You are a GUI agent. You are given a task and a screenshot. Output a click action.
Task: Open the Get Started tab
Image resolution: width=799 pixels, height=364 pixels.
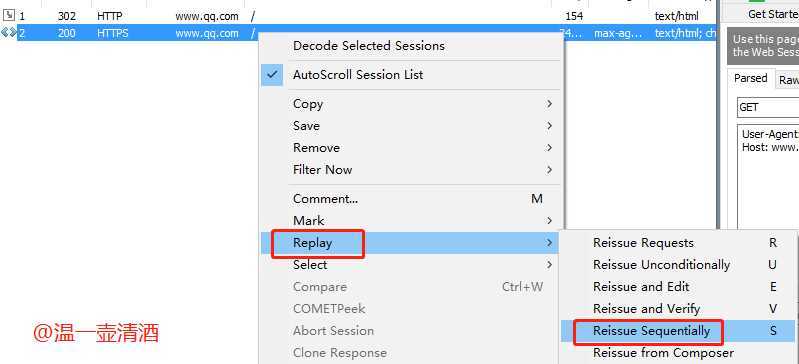tap(773, 14)
